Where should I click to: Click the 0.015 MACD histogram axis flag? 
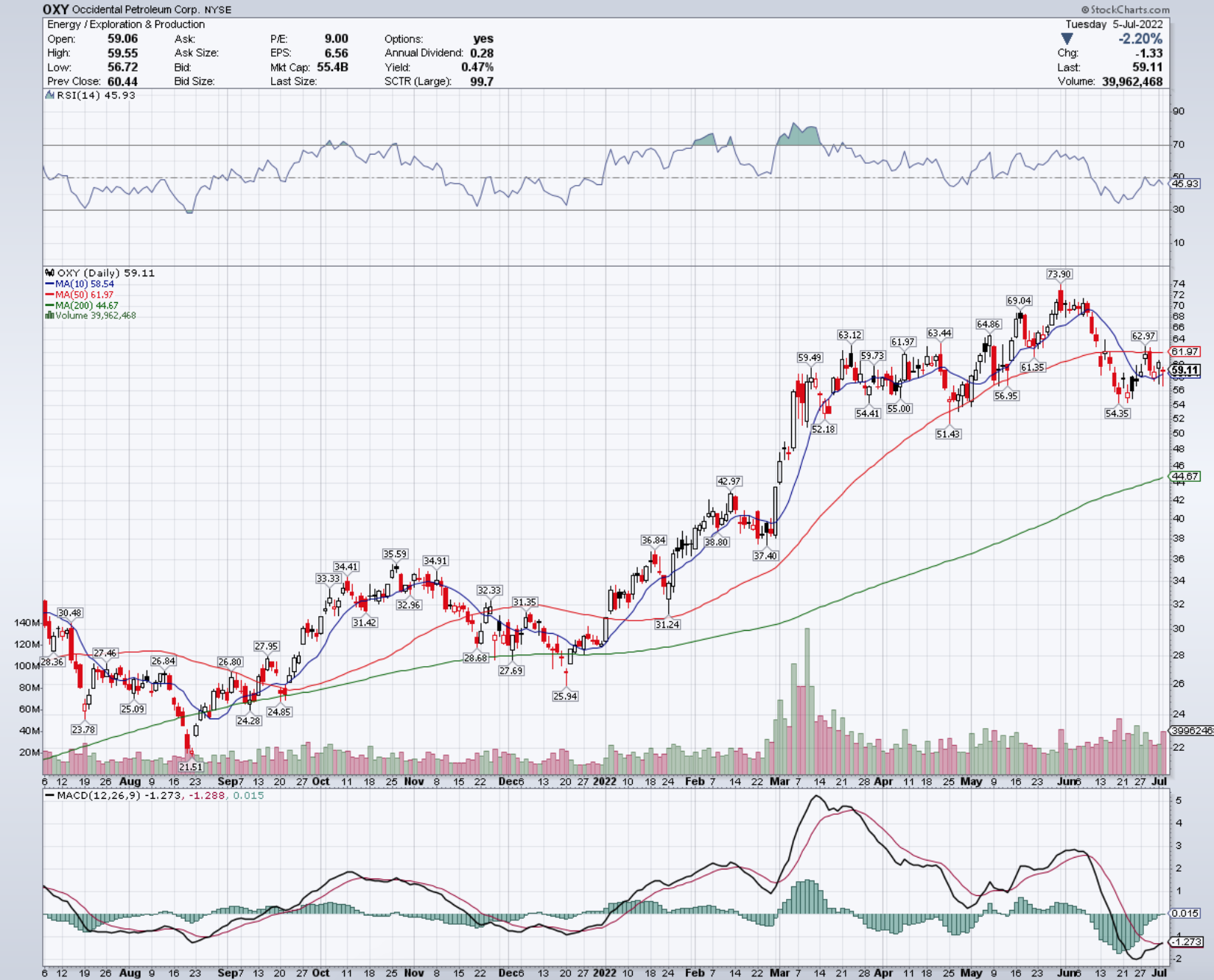click(x=1185, y=914)
